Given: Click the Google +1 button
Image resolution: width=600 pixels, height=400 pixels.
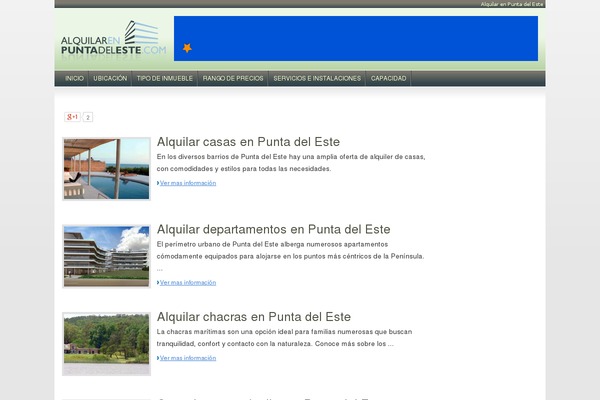Looking at the screenshot, I should (x=72, y=117).
